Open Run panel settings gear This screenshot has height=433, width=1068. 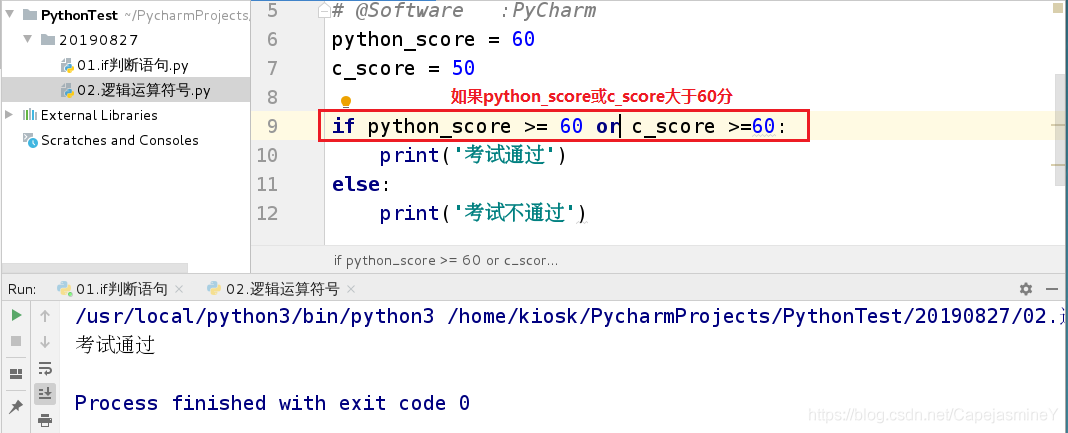(x=1026, y=289)
